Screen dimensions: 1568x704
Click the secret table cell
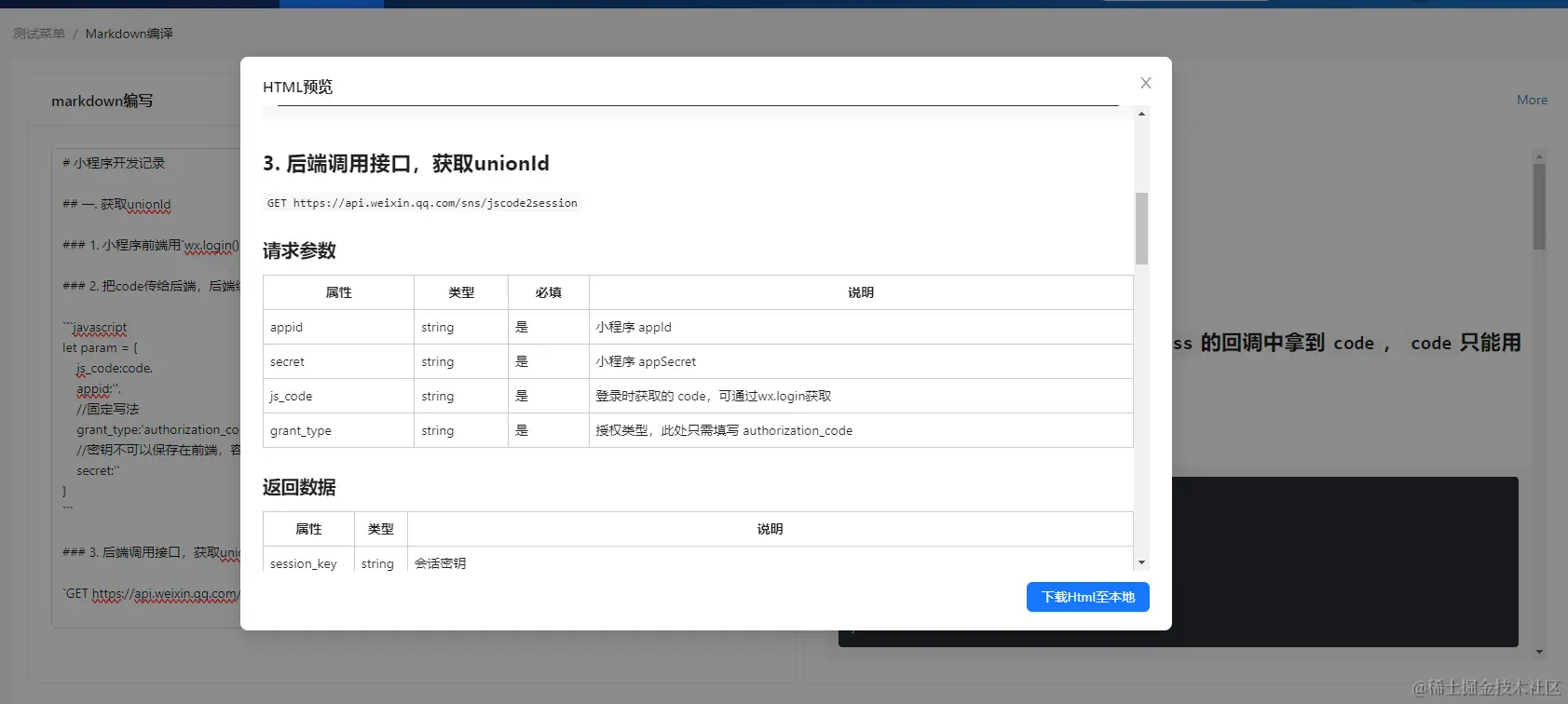coord(339,361)
